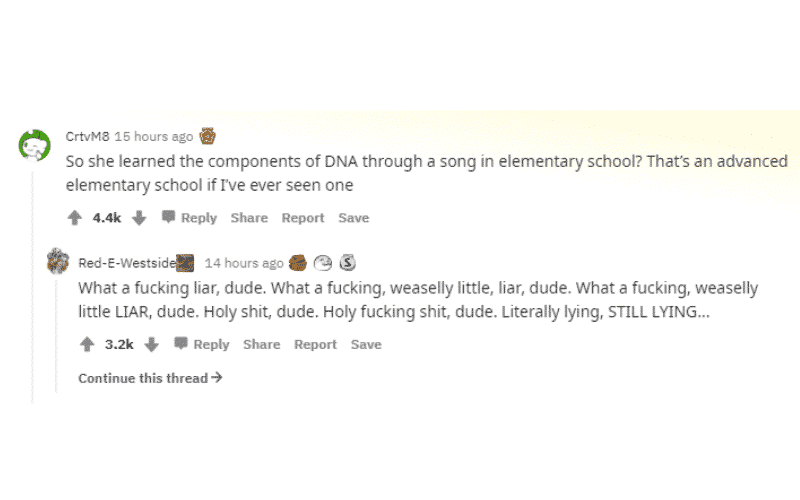Downvote Red-E-Westside's reply

tap(152, 344)
